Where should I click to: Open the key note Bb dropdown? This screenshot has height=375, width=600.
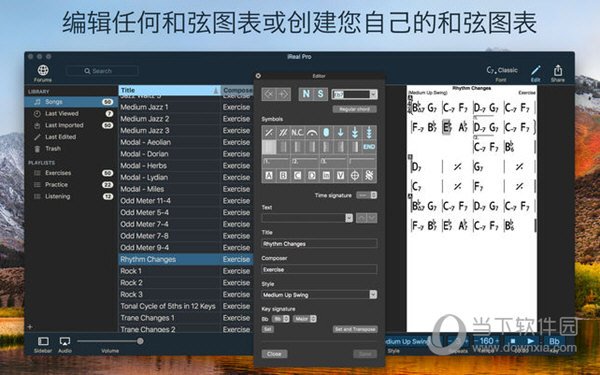point(280,319)
